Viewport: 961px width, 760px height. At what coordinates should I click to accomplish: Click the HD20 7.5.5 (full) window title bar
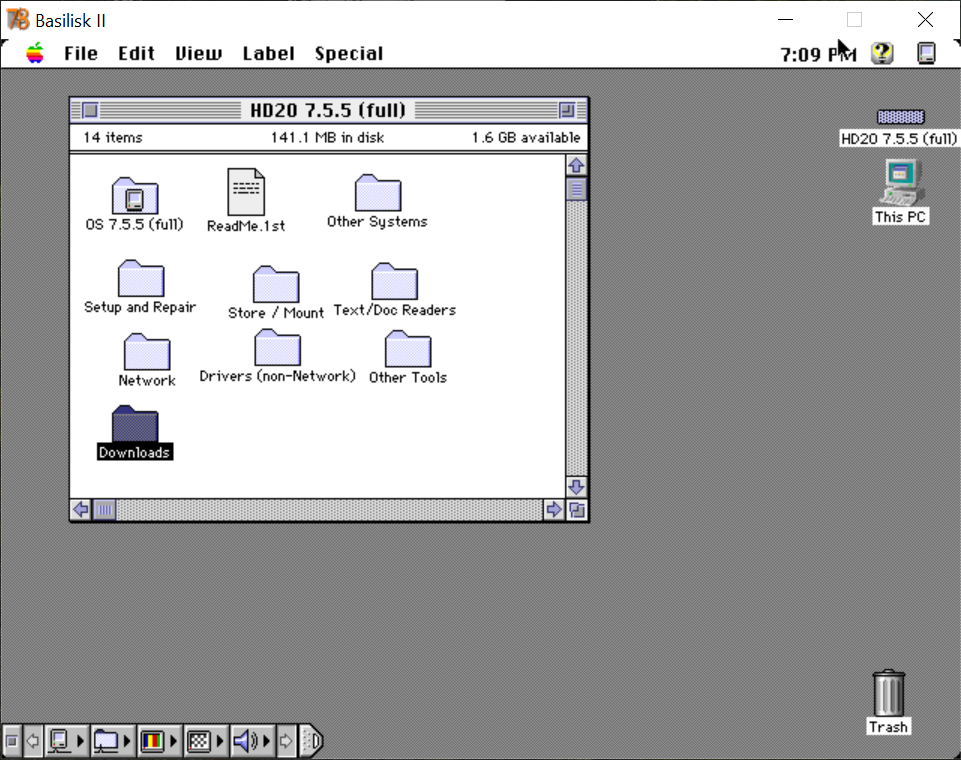(x=329, y=110)
